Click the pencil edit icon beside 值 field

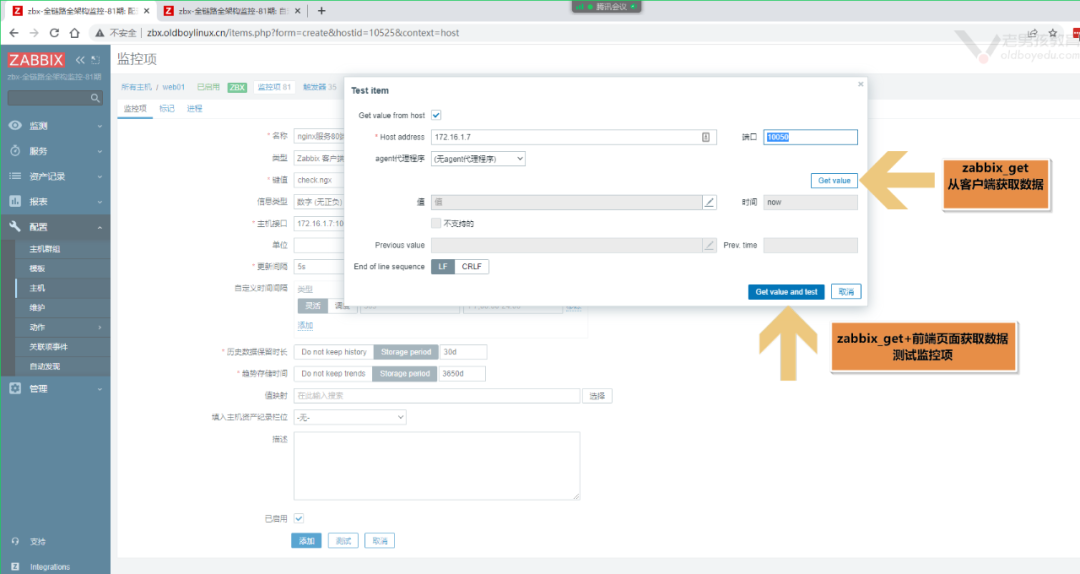709,202
